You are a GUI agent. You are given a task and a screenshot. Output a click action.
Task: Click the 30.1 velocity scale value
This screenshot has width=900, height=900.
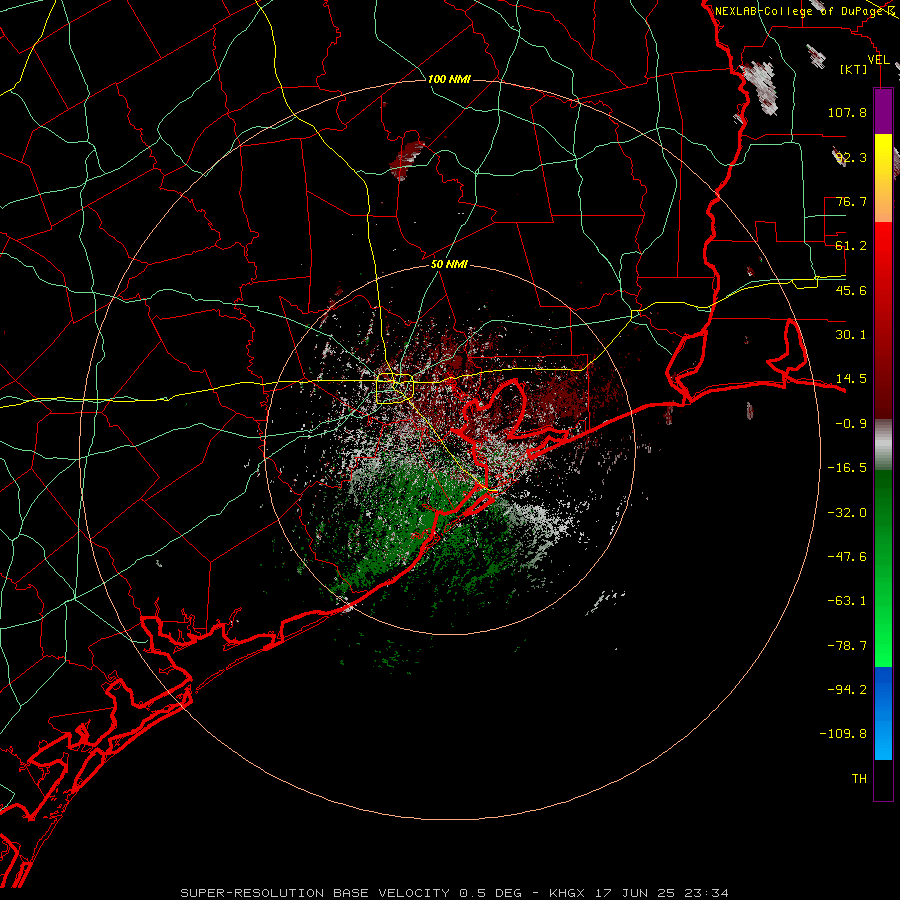point(851,335)
